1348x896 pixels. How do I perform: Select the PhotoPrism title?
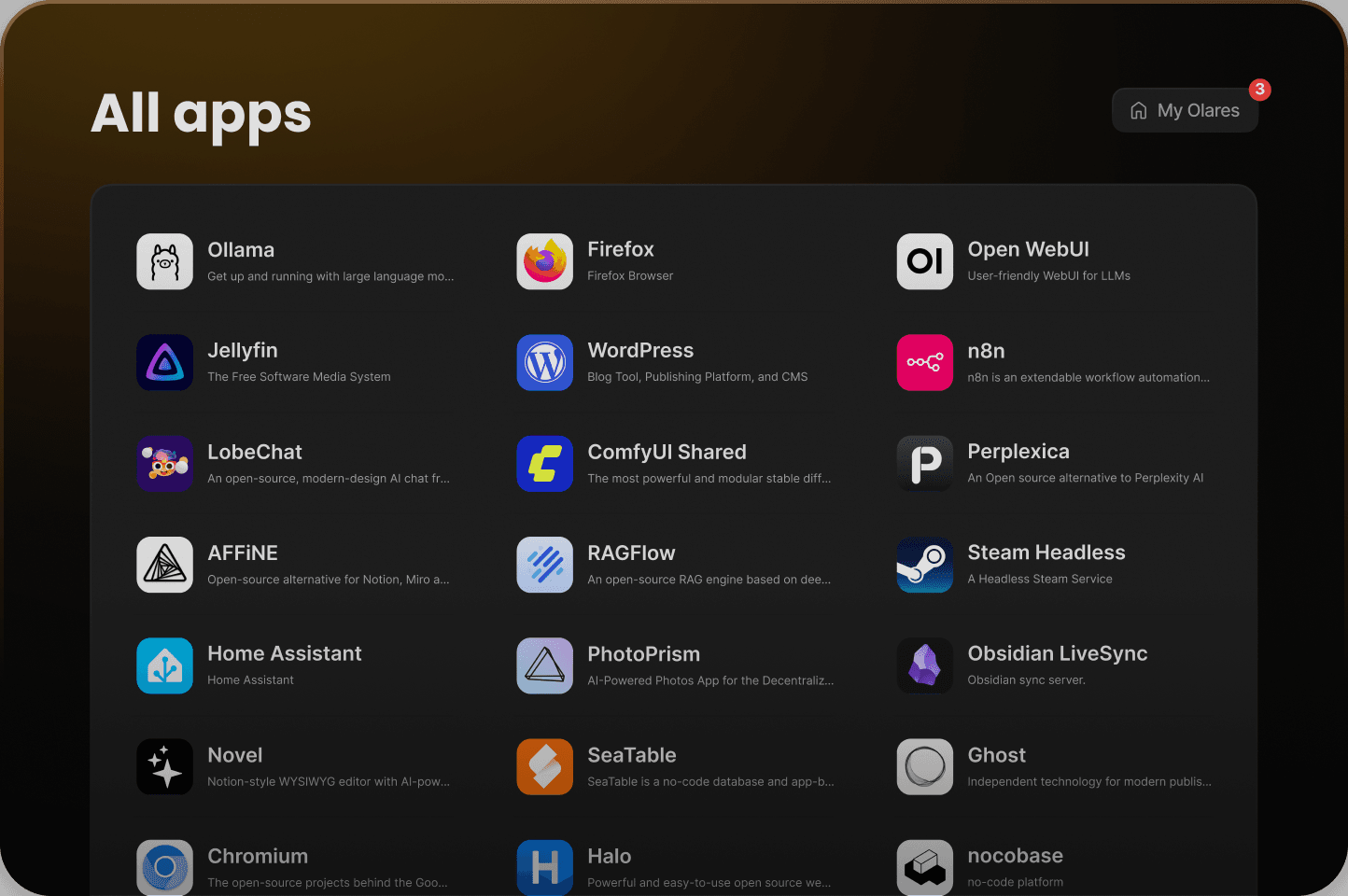643,654
